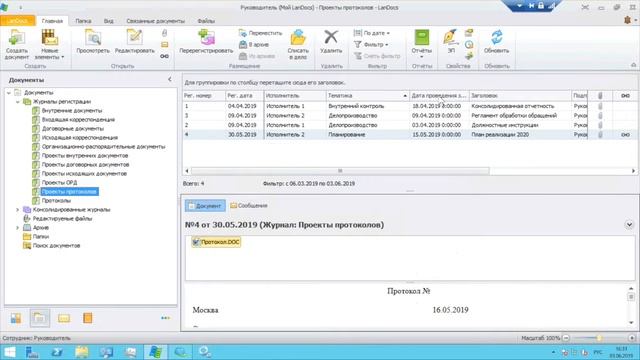This screenshot has width=640, height=360.
Task: Sort by the Рег. номер column header
Action: click(204, 96)
